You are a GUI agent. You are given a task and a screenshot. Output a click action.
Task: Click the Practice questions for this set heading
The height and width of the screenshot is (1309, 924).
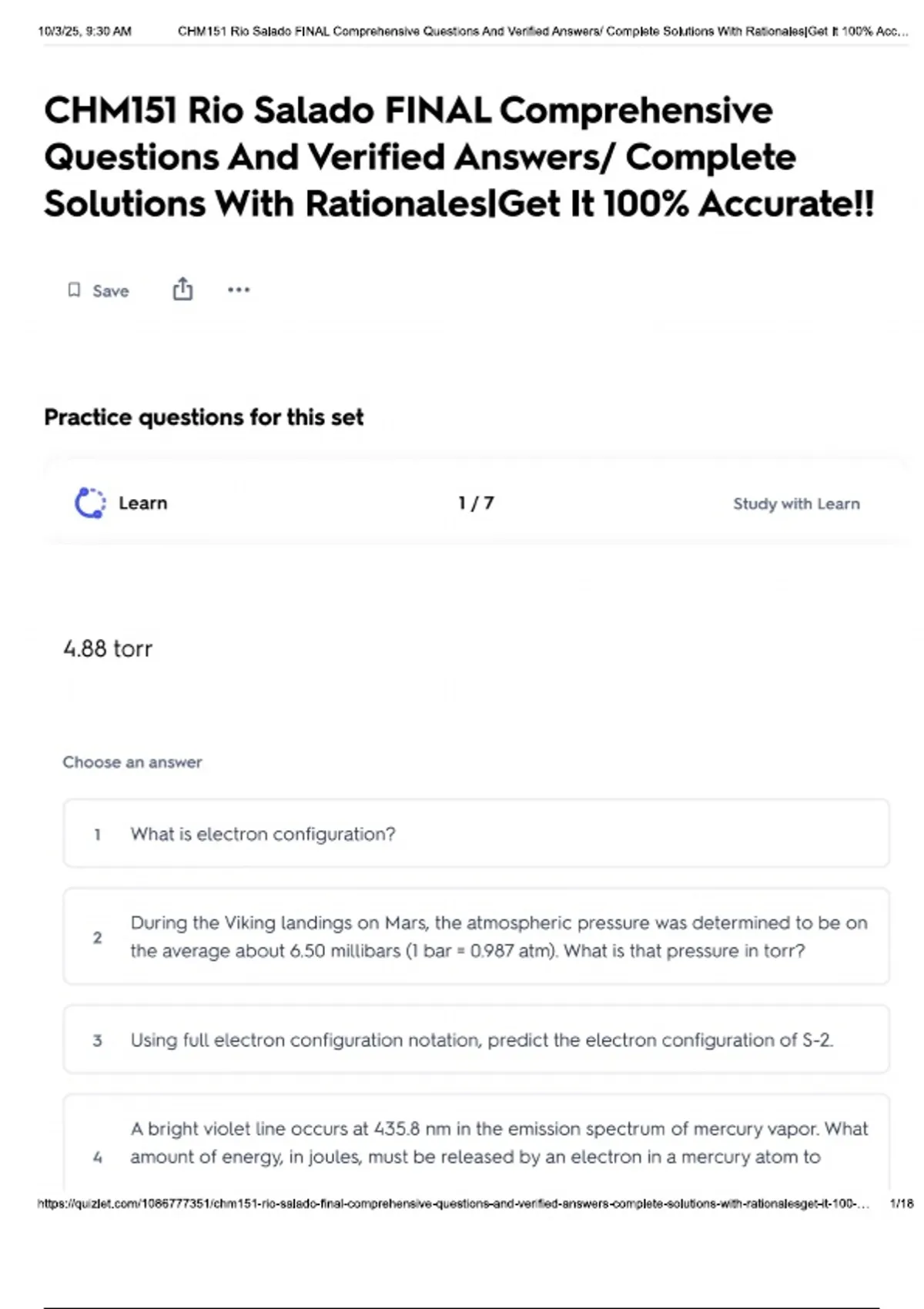203,417
